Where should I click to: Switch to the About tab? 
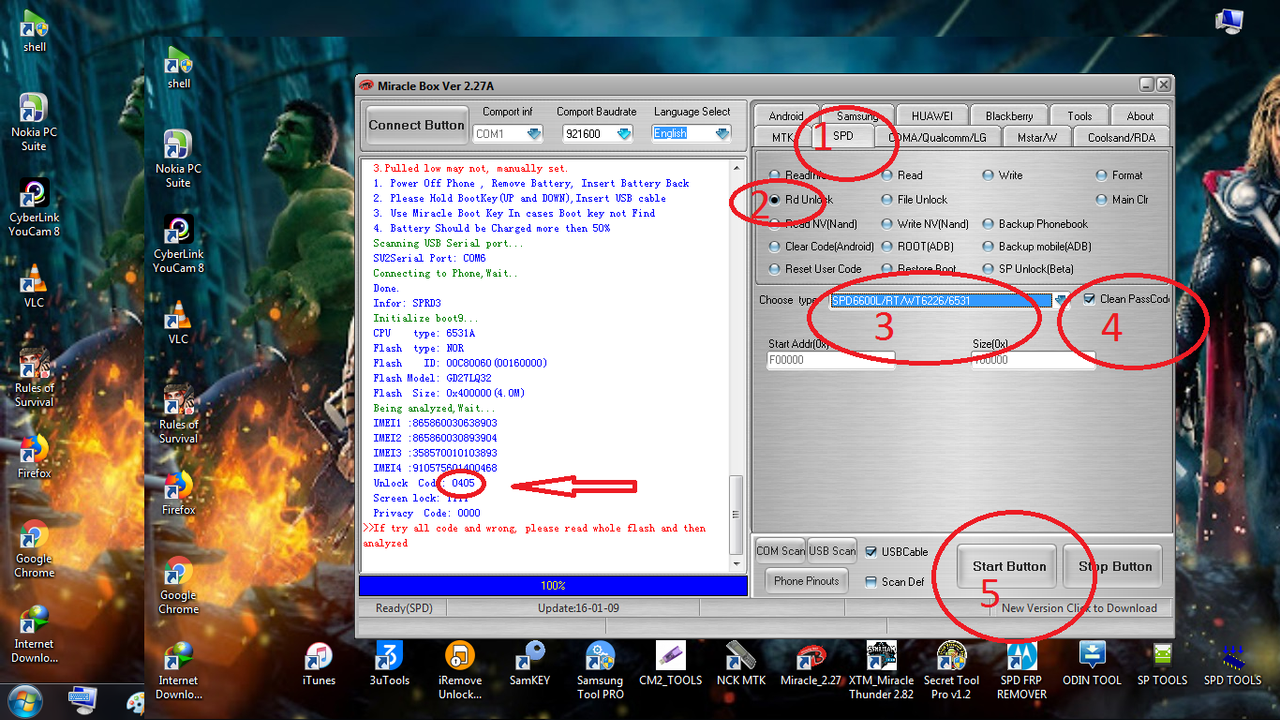click(x=1140, y=115)
